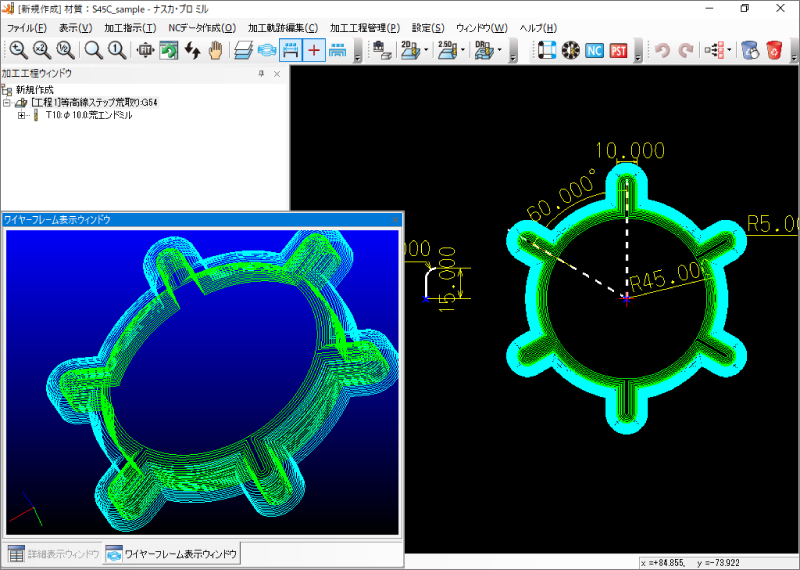
Task: Select 工程1 等高線ステップ荒取り:G54 row
Action: (94, 103)
